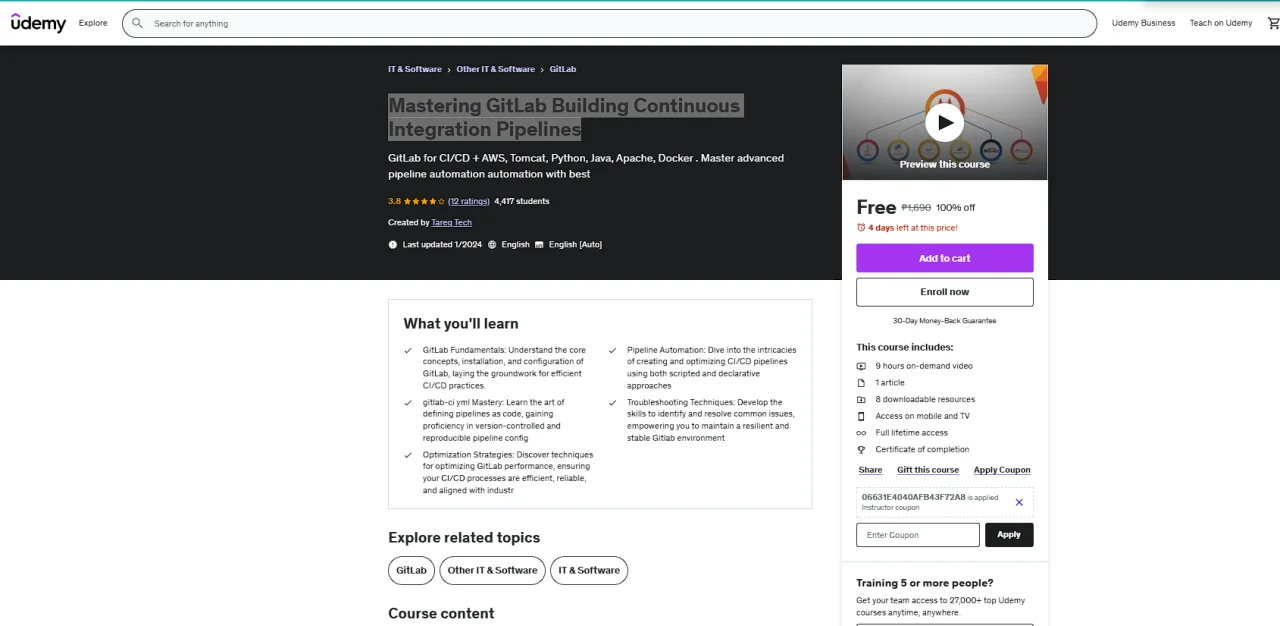This screenshot has width=1280, height=626.
Task: Click the course title heading
Action: click(565, 117)
